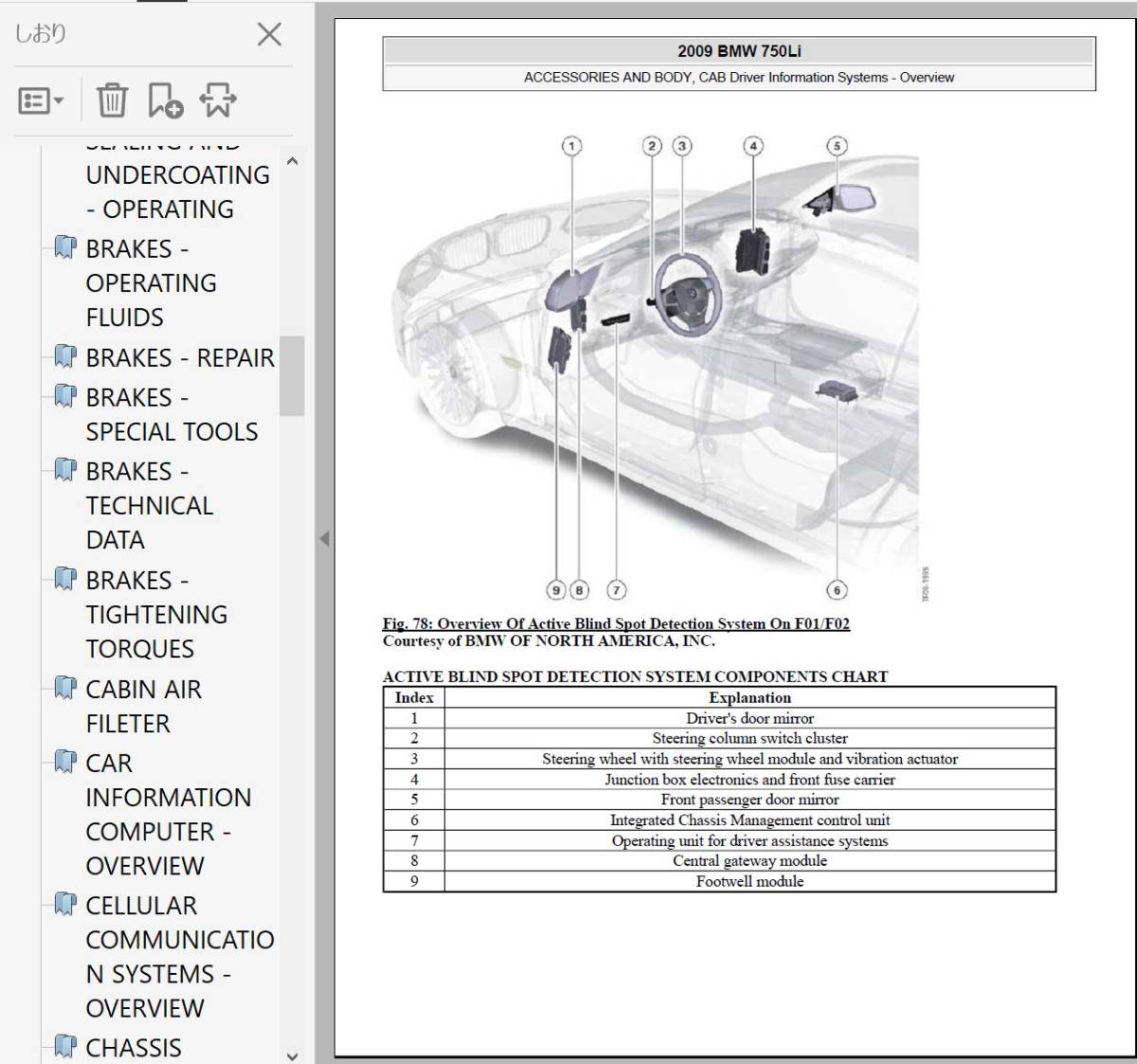This screenshot has height=1064, width=1137.
Task: Click the steering wheel module and vibration actuator cell
Action: click(749, 759)
